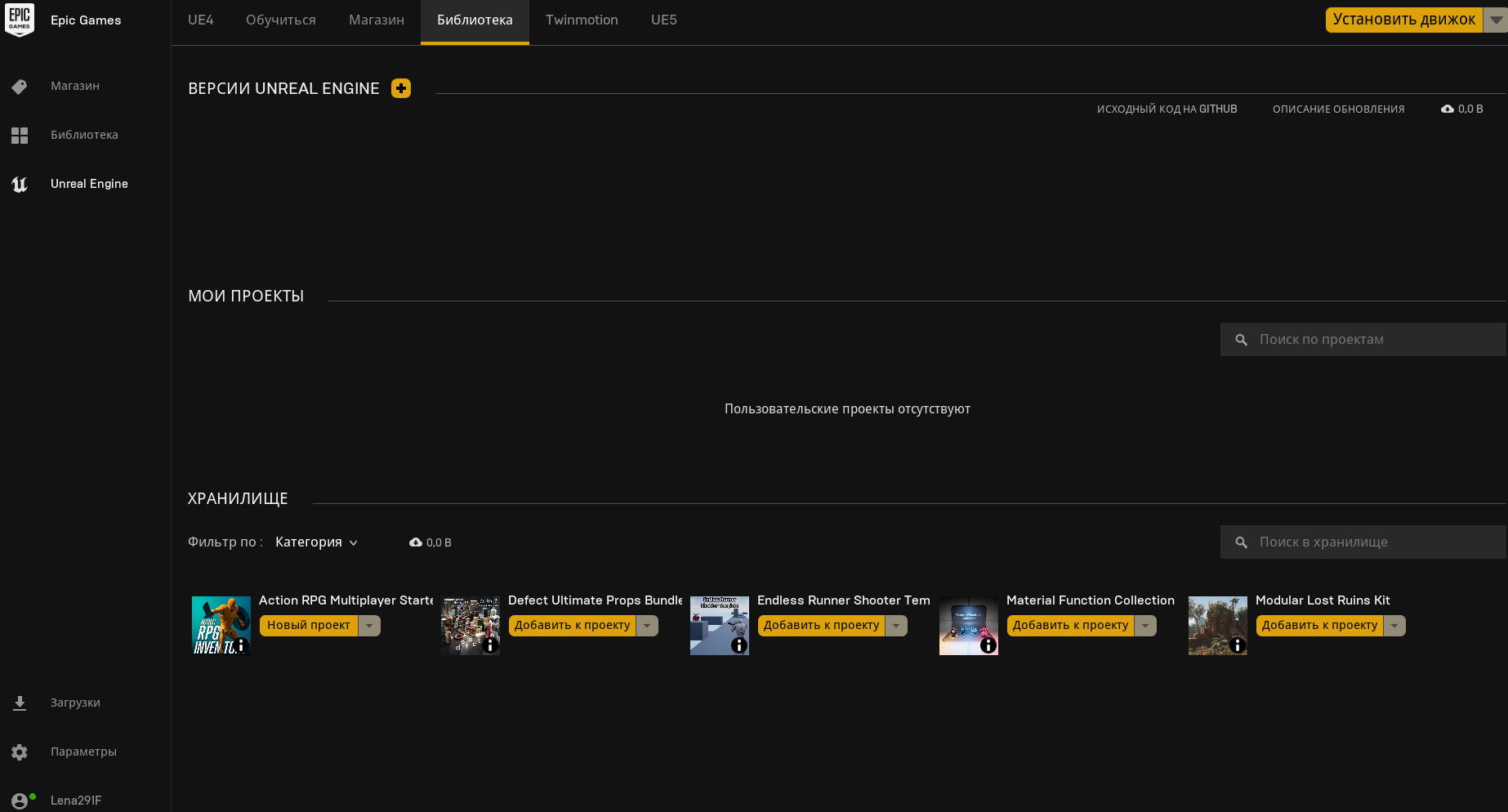This screenshot has width=1508, height=812.
Task: Click Загрузки label in sidebar
Action: [75, 703]
